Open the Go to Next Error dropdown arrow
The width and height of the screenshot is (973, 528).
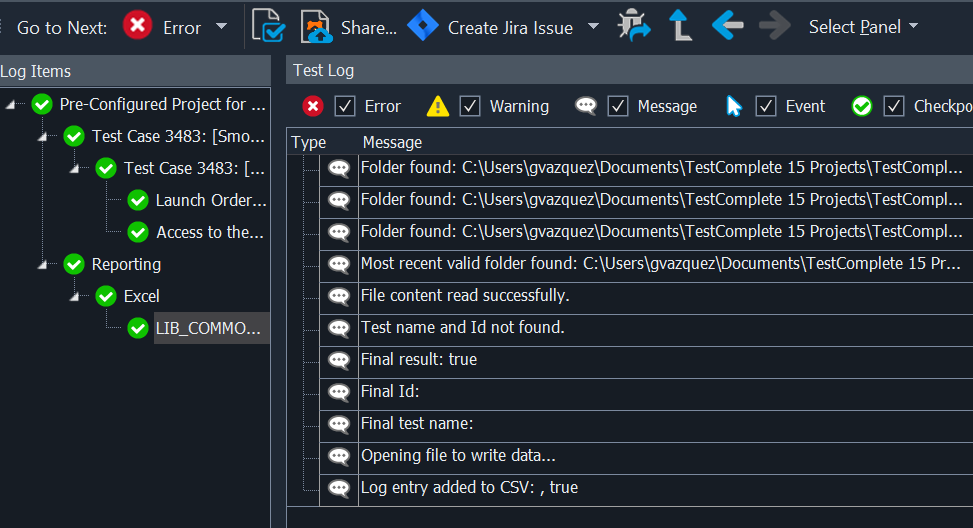[x=221, y=27]
